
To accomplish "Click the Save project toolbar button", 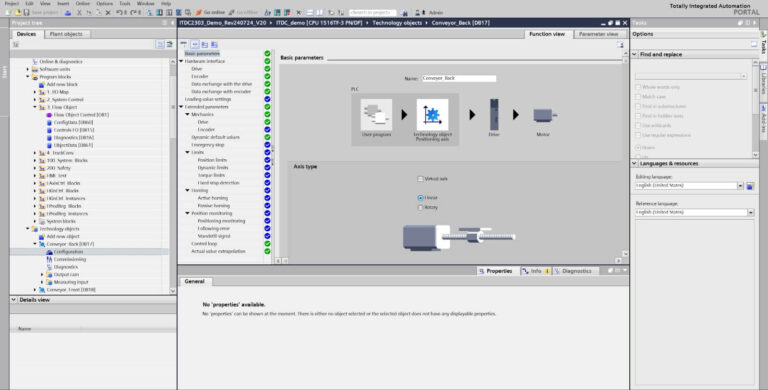I will pyautogui.click(x=41, y=12).
